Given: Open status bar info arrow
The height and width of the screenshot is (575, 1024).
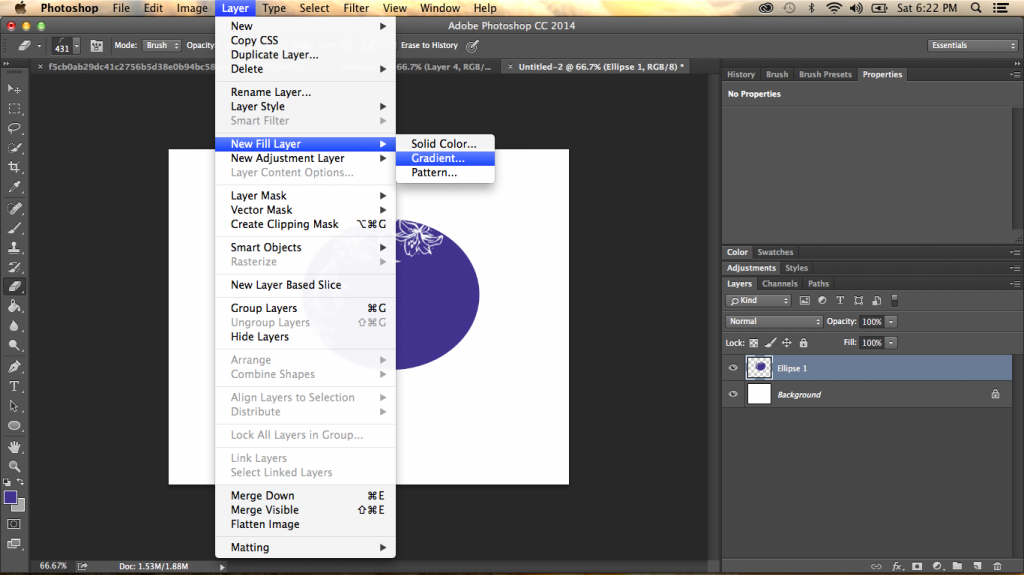Looking at the screenshot, I should [222, 567].
